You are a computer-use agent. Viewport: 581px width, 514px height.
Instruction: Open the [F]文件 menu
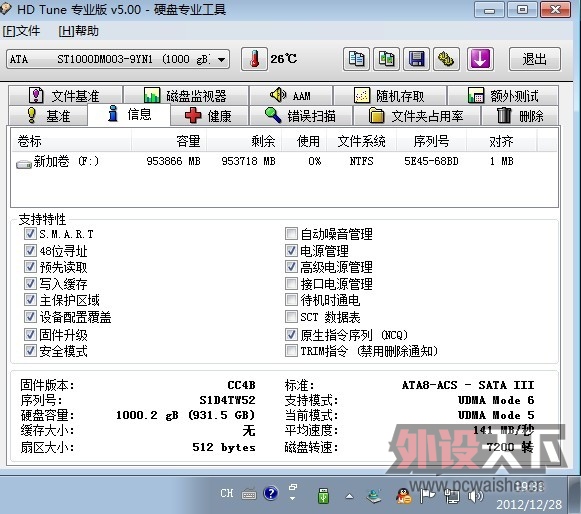pyautogui.click(x=21, y=31)
